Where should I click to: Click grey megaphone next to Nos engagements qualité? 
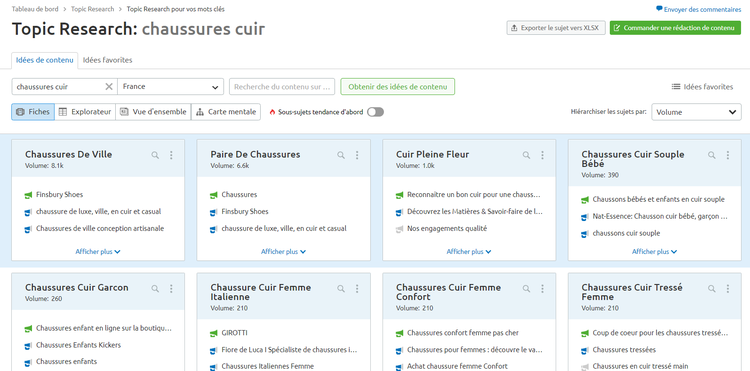coord(399,229)
